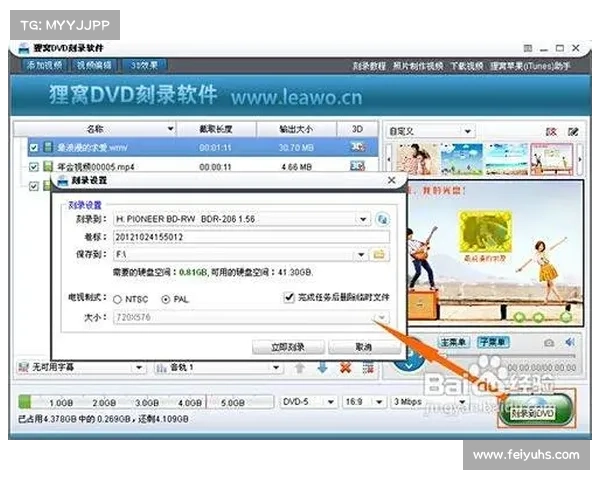Click the 截取长度 column header
This screenshot has height=480, width=600.
216,129
